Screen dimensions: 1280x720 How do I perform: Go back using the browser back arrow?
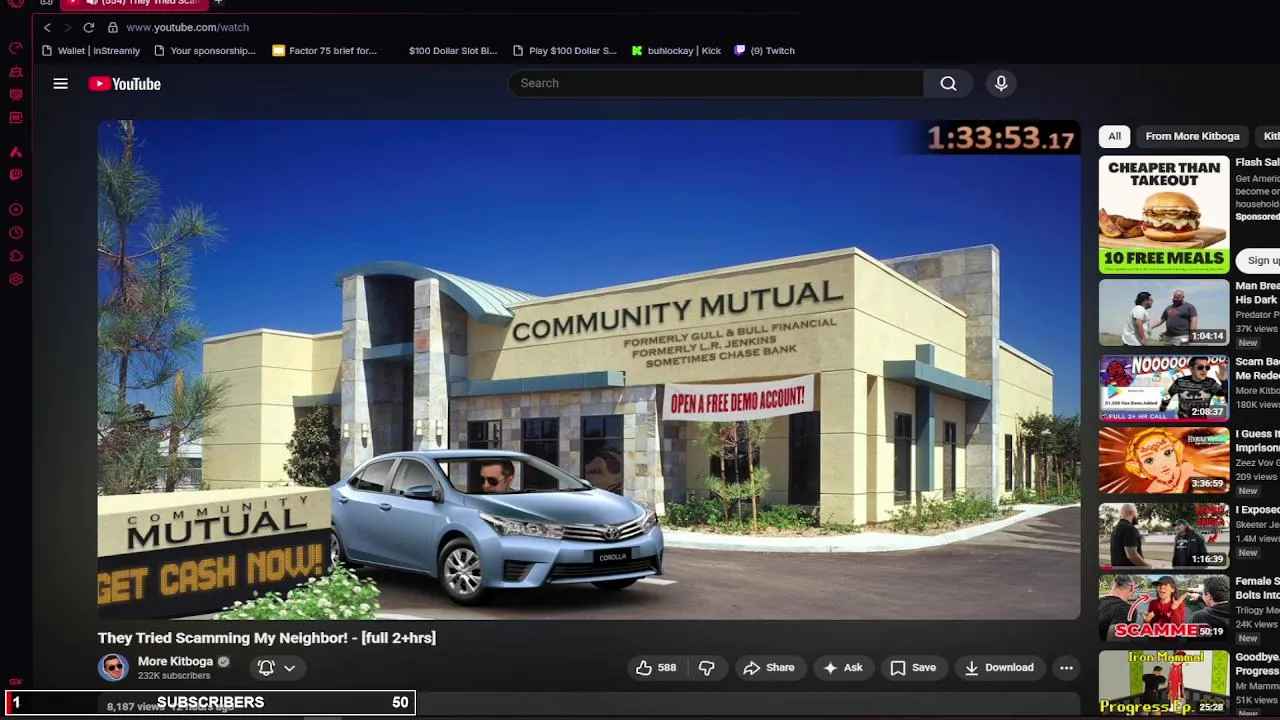click(x=47, y=27)
